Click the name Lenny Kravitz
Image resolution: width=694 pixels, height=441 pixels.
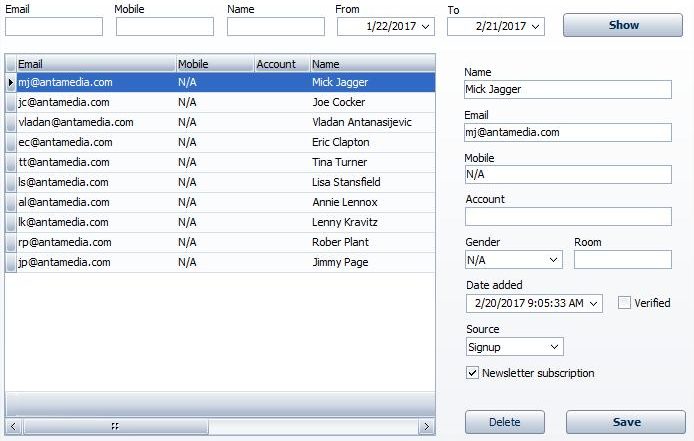(x=345, y=222)
